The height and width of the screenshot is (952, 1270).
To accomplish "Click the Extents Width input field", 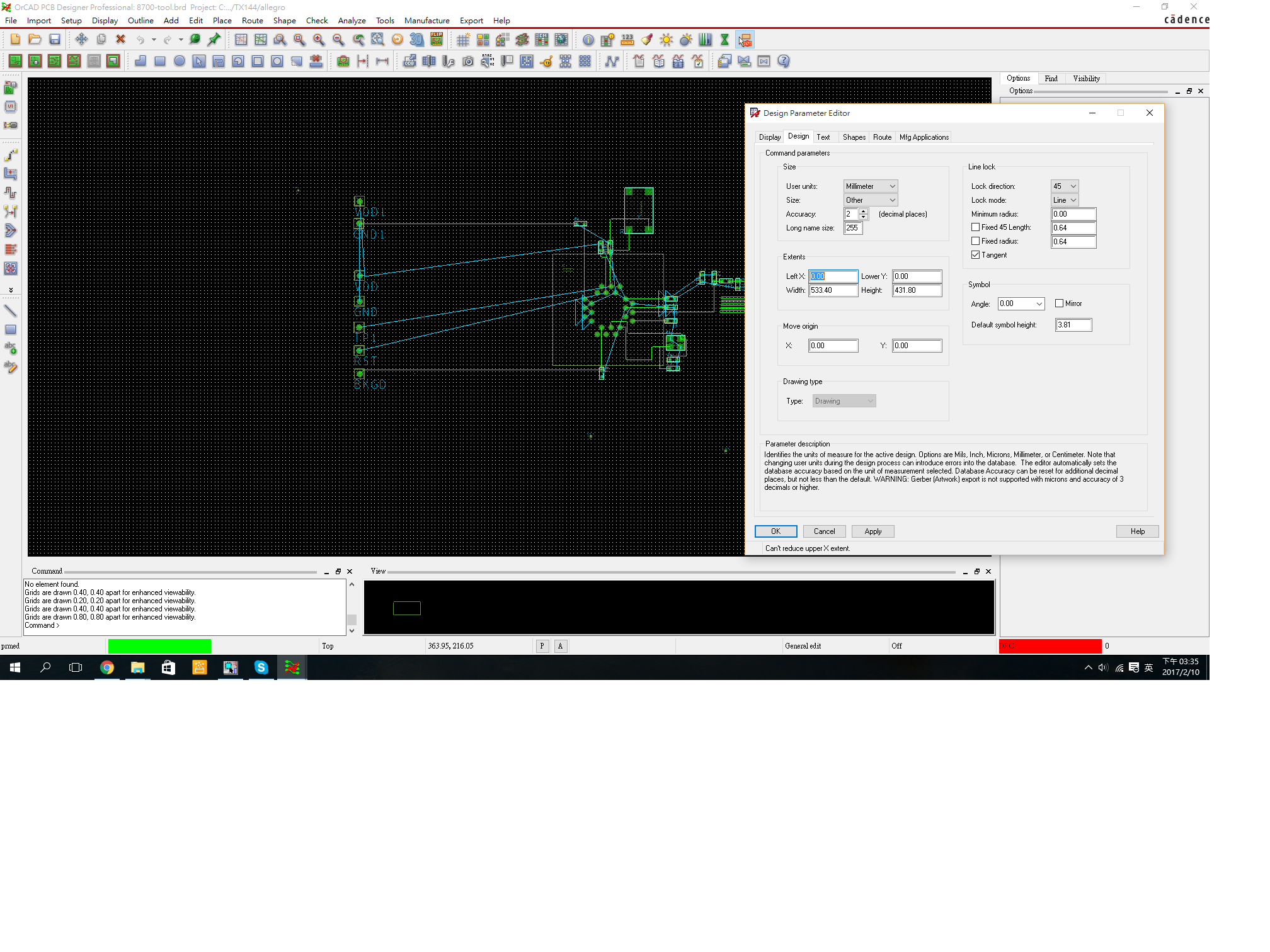I will click(x=833, y=290).
